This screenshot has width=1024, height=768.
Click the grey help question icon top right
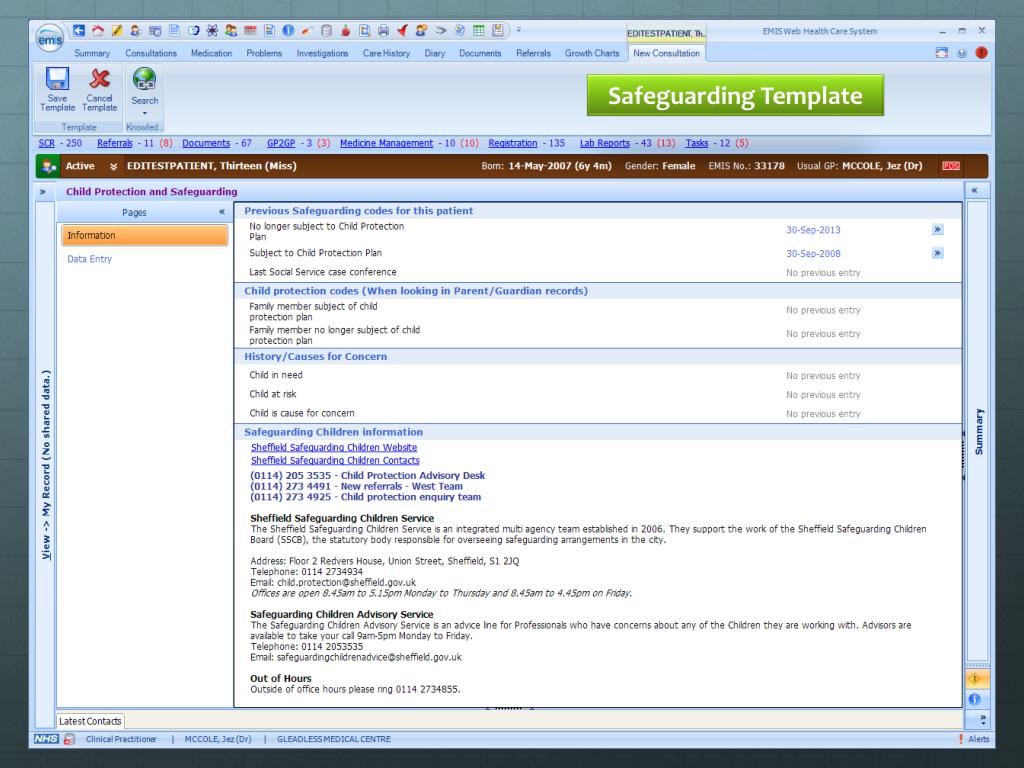961,53
